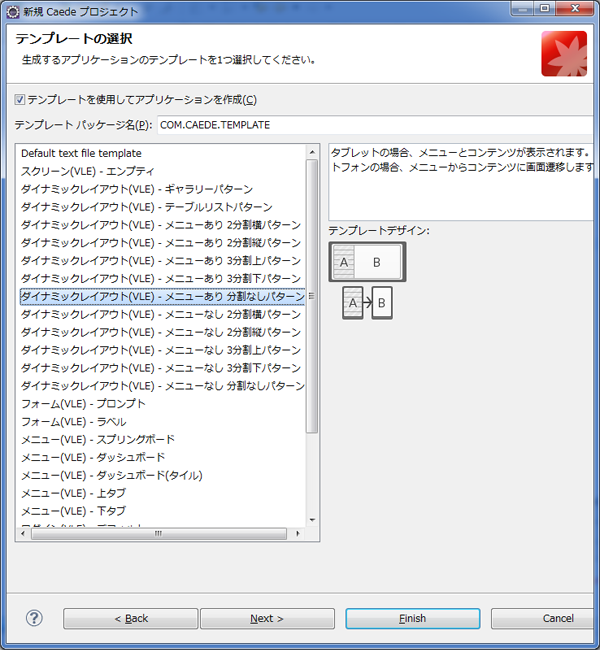600x650 pixels.
Task: Click the horizontal scrollbar thumb of template list
Action: (x=158, y=534)
